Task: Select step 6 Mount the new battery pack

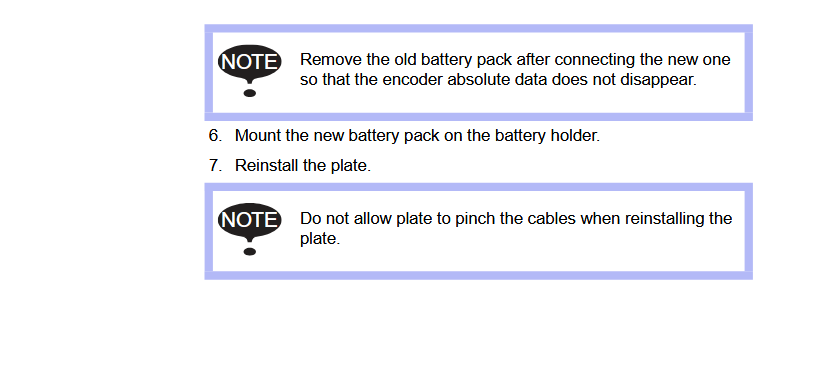Action: (x=404, y=136)
